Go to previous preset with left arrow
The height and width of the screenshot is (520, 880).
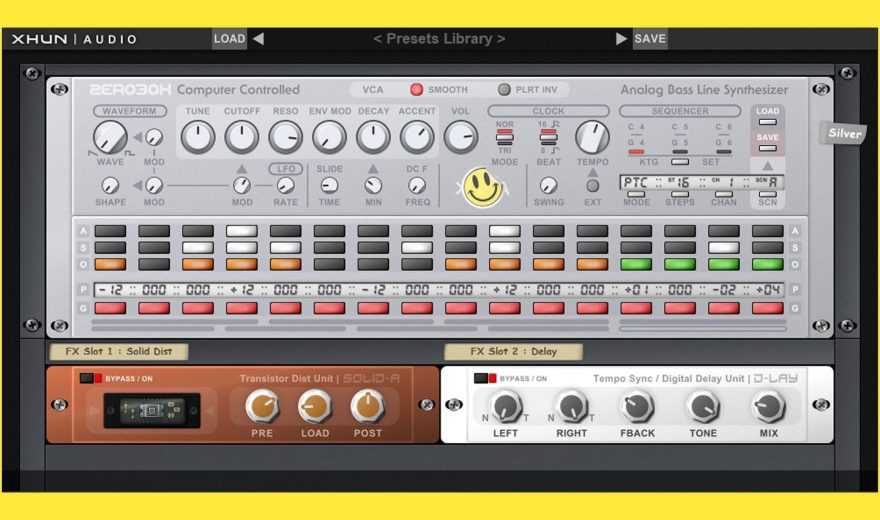click(x=258, y=39)
